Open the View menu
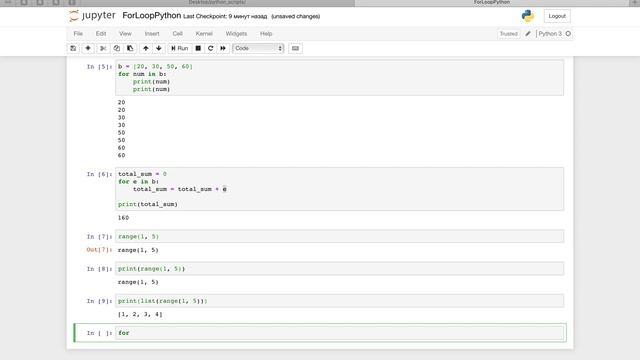640x360 pixels. pyautogui.click(x=125, y=33)
